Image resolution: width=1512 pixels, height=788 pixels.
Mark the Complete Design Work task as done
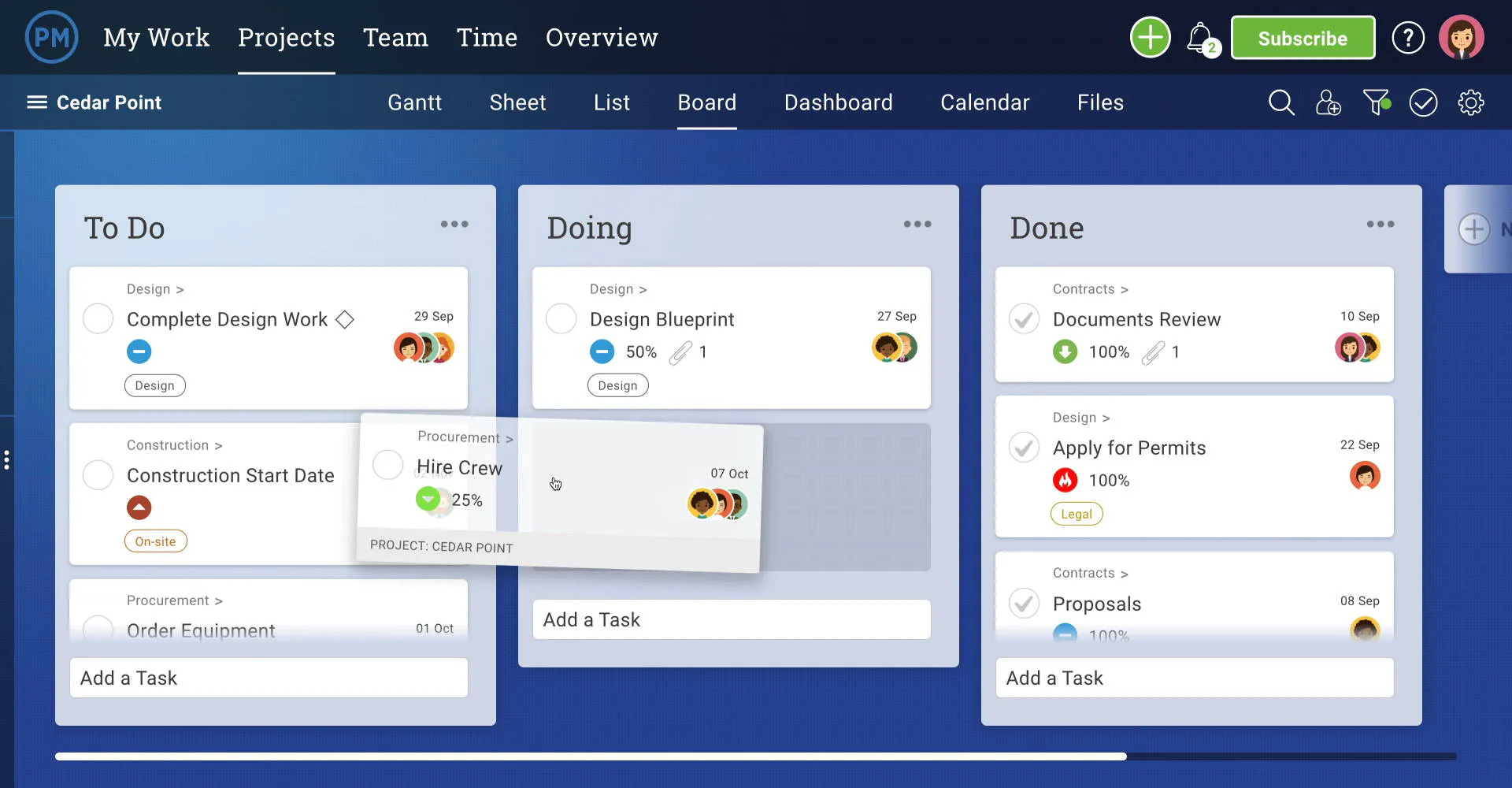coord(97,318)
